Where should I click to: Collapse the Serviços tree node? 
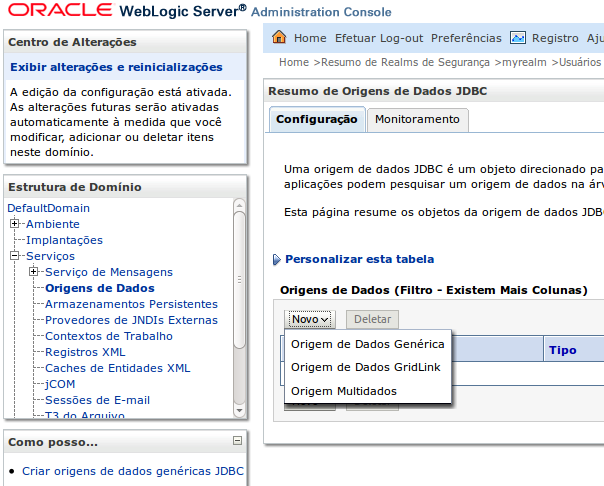coord(14,256)
